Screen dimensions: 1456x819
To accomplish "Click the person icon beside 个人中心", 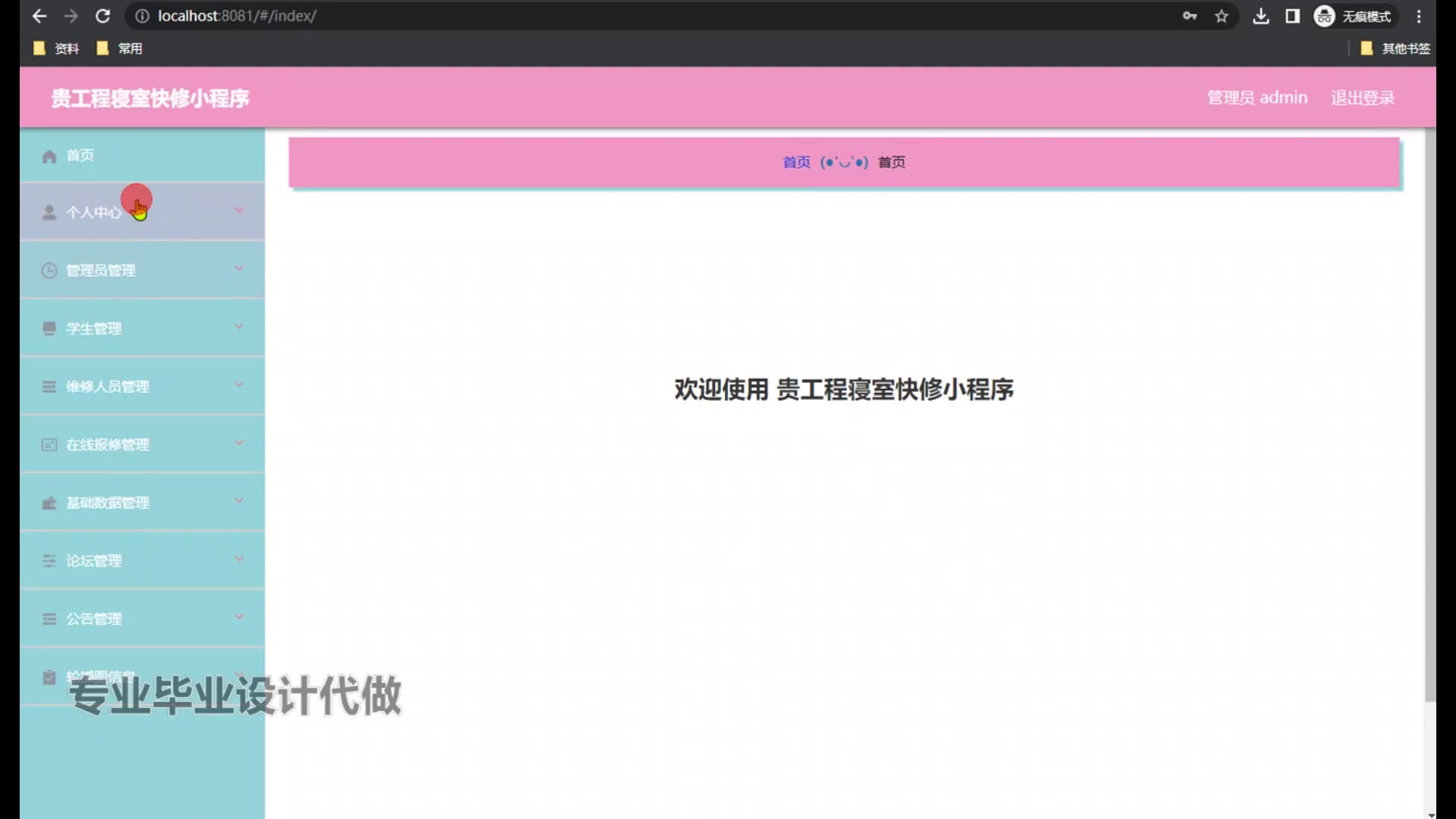I will (49, 212).
